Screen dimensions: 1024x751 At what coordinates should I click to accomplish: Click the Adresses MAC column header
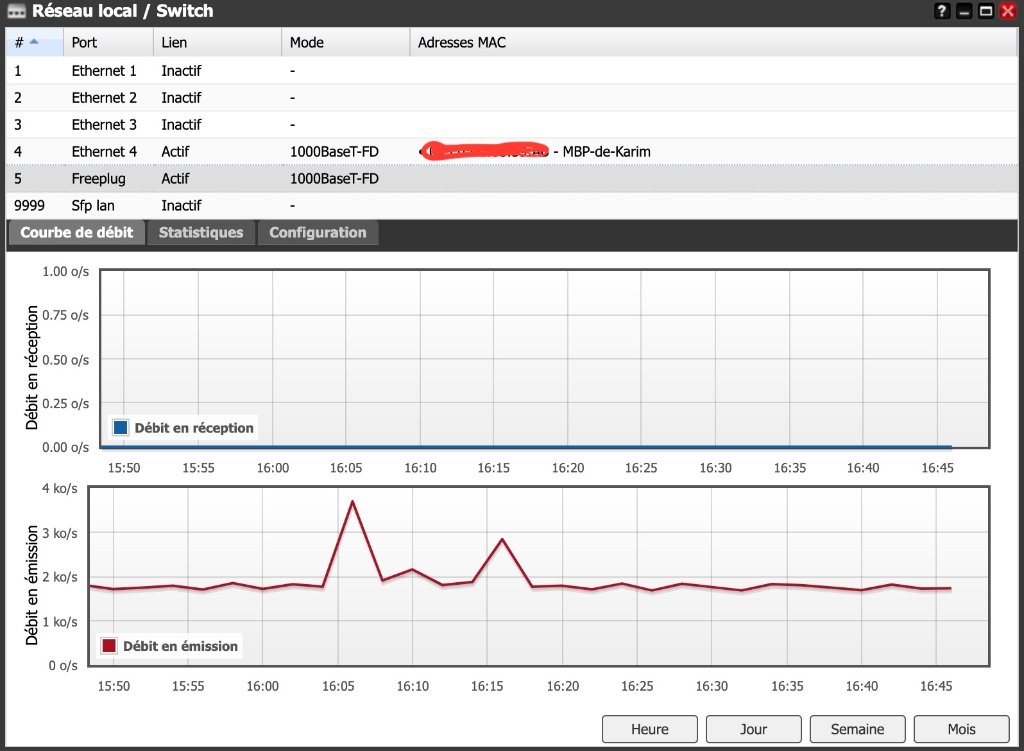tap(462, 43)
